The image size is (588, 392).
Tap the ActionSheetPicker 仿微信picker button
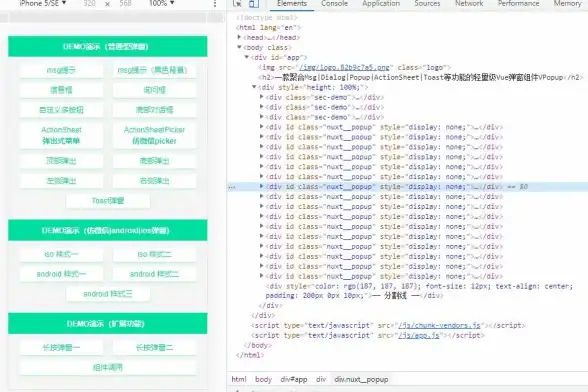coord(154,135)
